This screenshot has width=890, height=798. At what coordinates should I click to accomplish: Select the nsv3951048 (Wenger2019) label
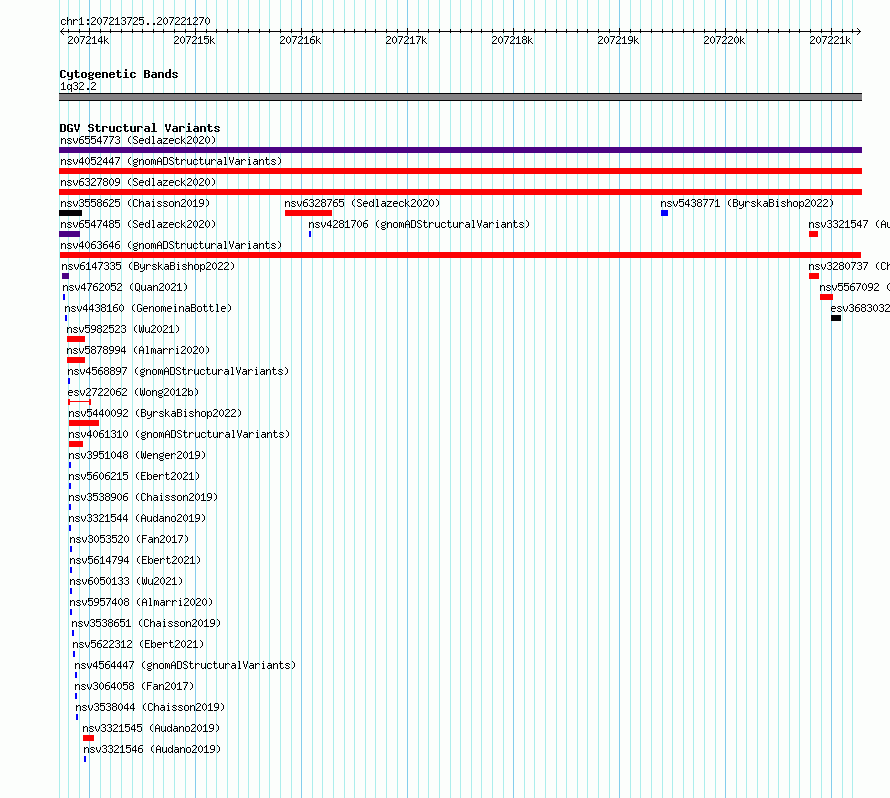137,455
